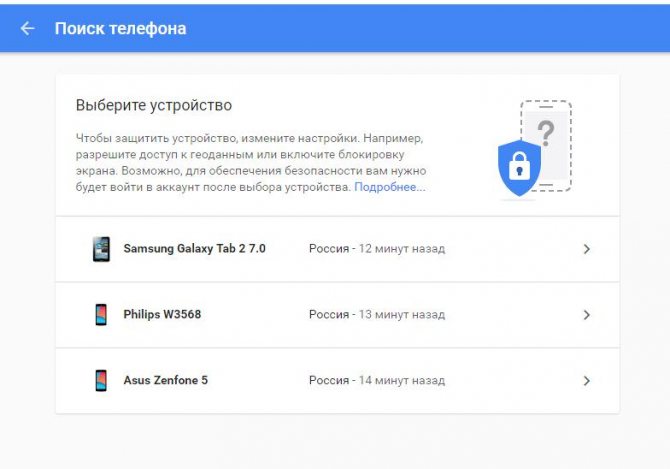Click the "Выберите устройство" heading

click(x=154, y=105)
